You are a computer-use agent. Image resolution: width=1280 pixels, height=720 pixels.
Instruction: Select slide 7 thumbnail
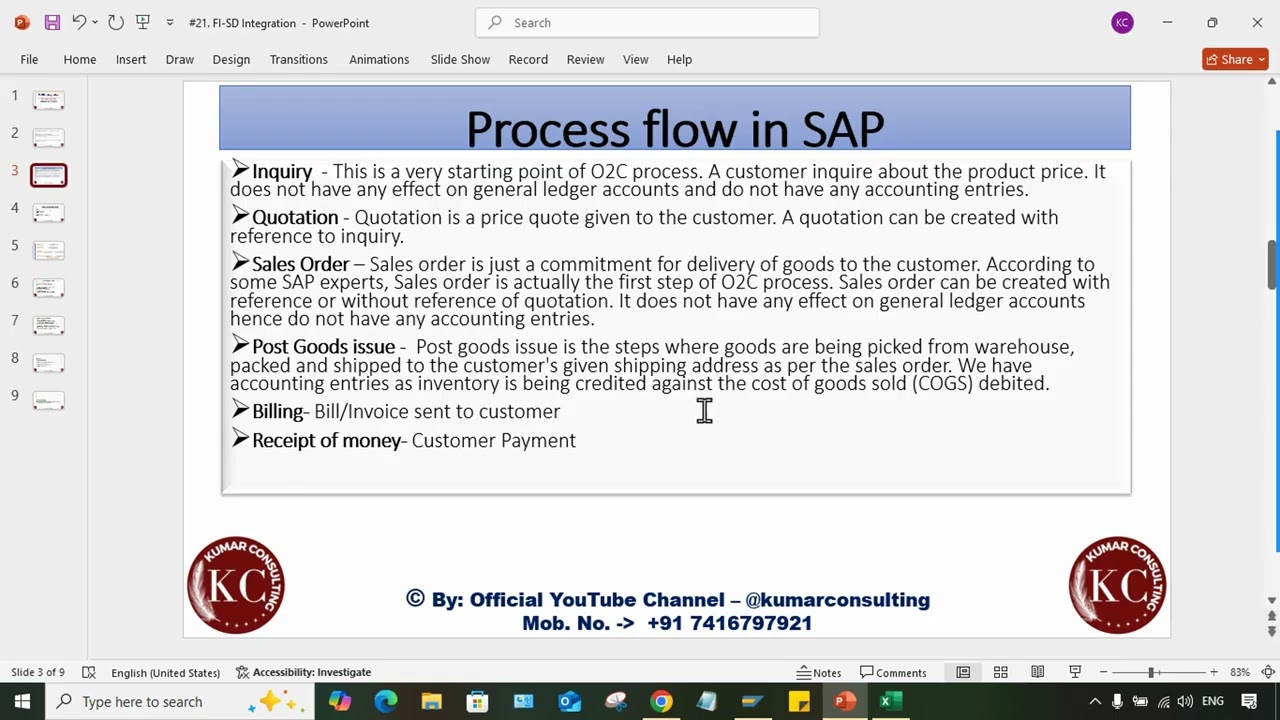(x=49, y=325)
